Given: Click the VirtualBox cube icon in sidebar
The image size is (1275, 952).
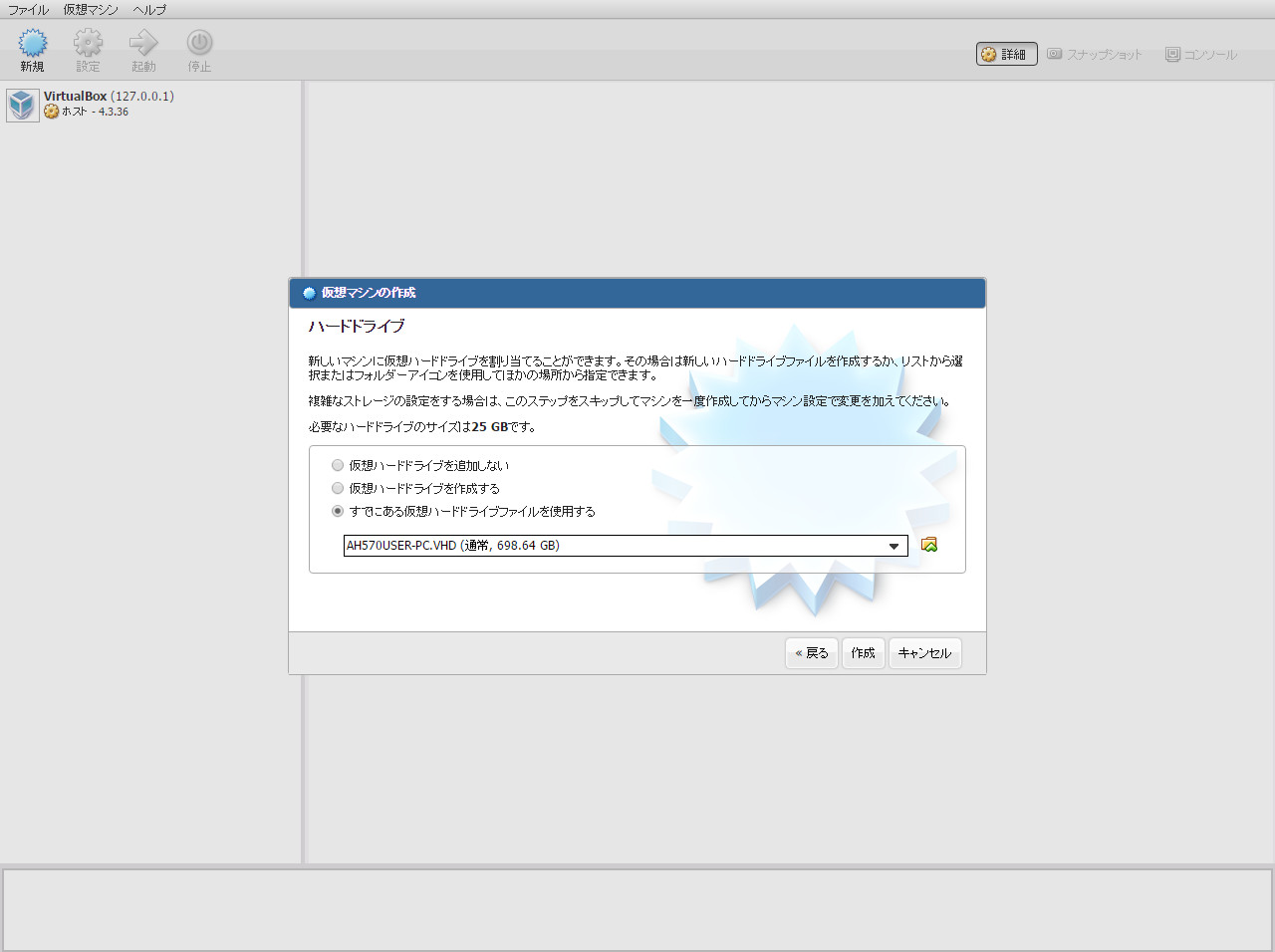Looking at the screenshot, I should click(22, 105).
